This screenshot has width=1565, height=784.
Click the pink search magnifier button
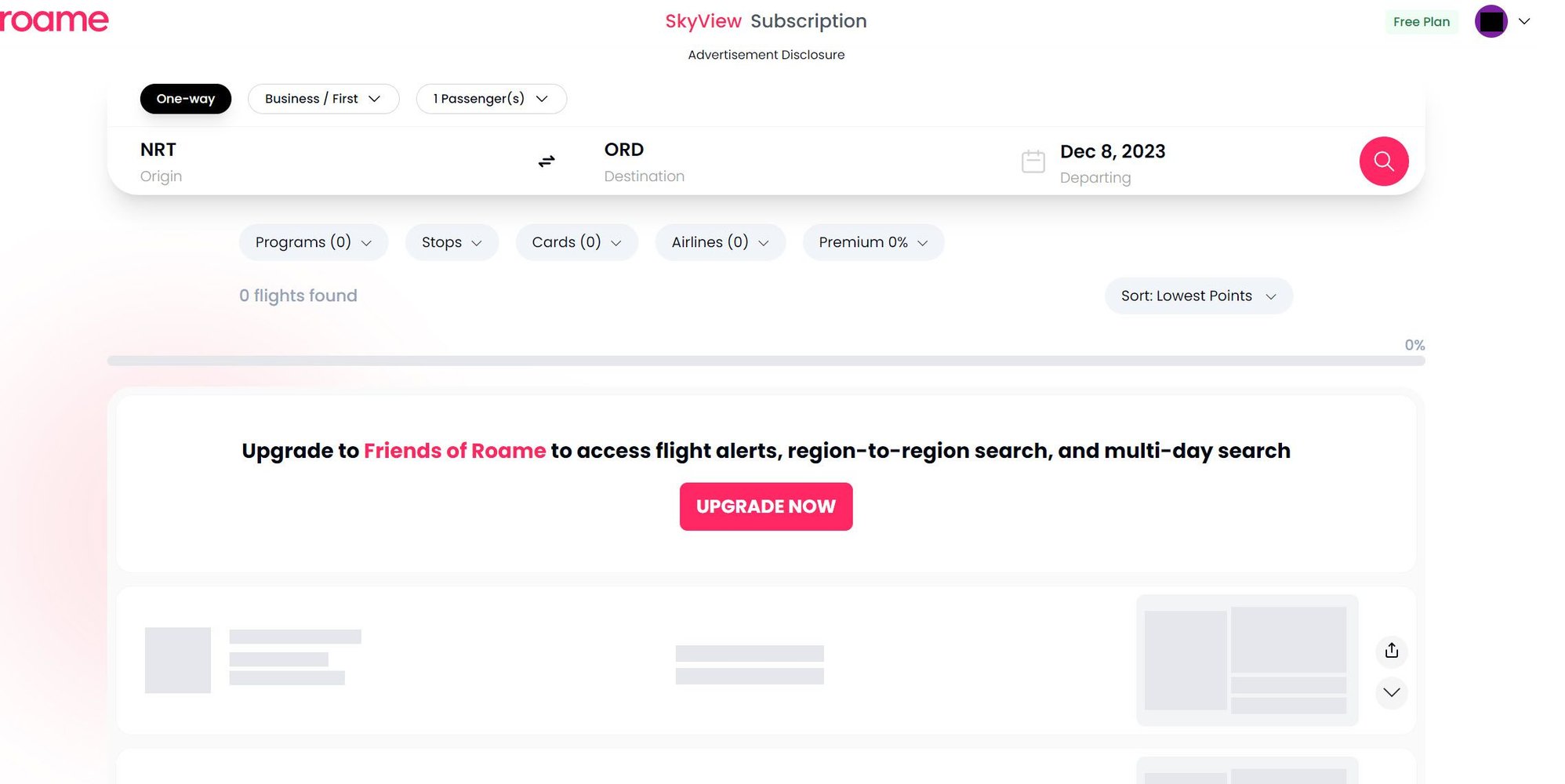(x=1383, y=162)
